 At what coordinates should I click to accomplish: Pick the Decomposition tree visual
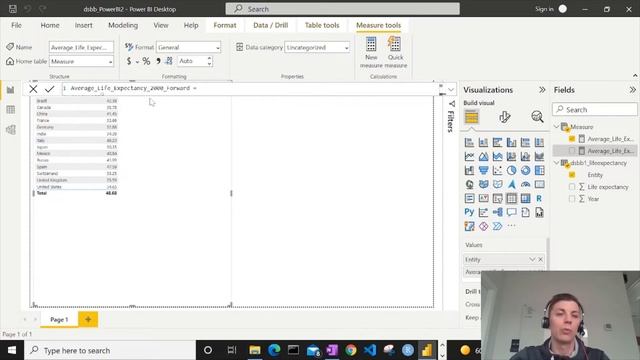[498, 212]
